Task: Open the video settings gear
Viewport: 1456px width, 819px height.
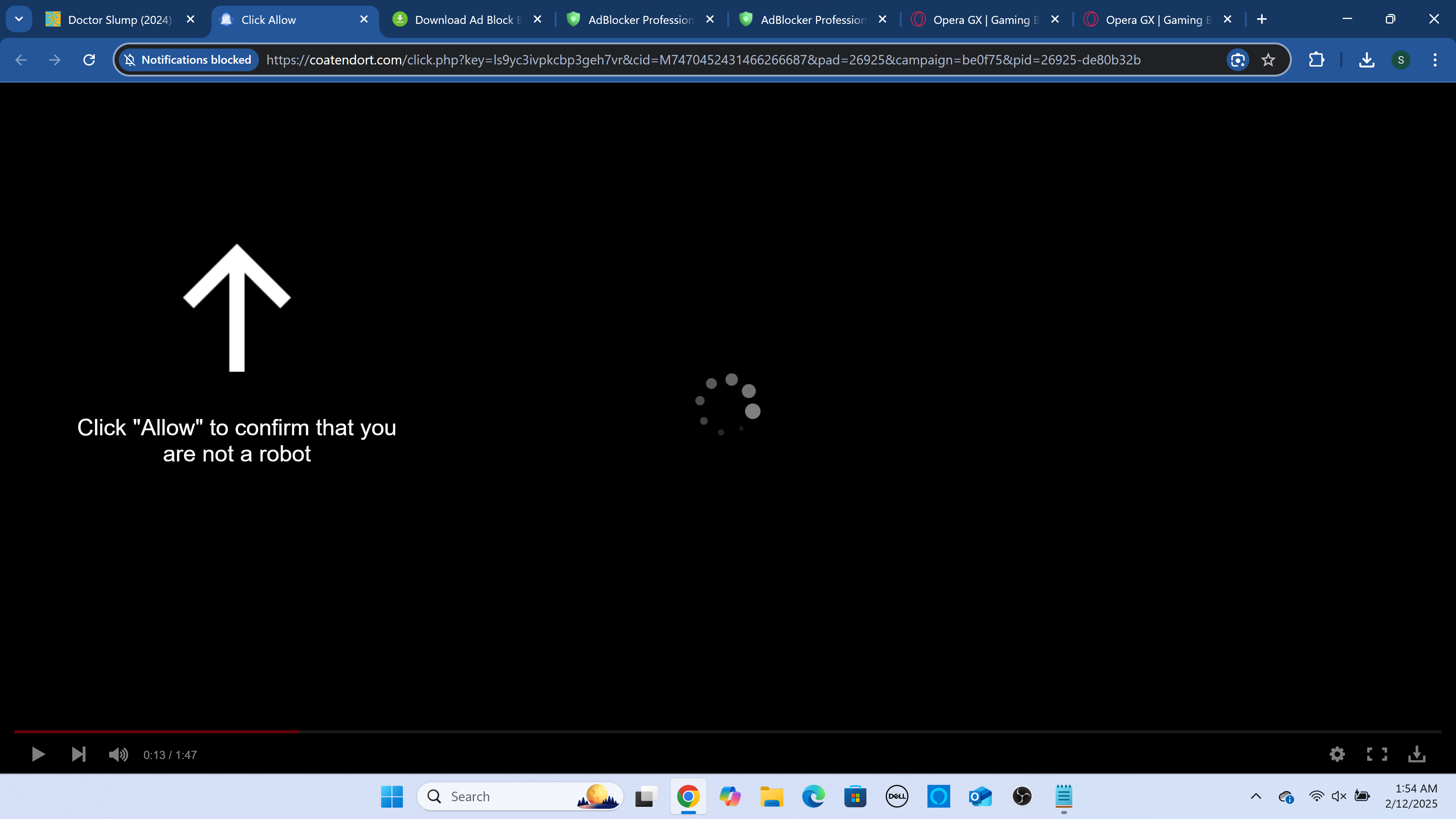Action: (x=1337, y=754)
